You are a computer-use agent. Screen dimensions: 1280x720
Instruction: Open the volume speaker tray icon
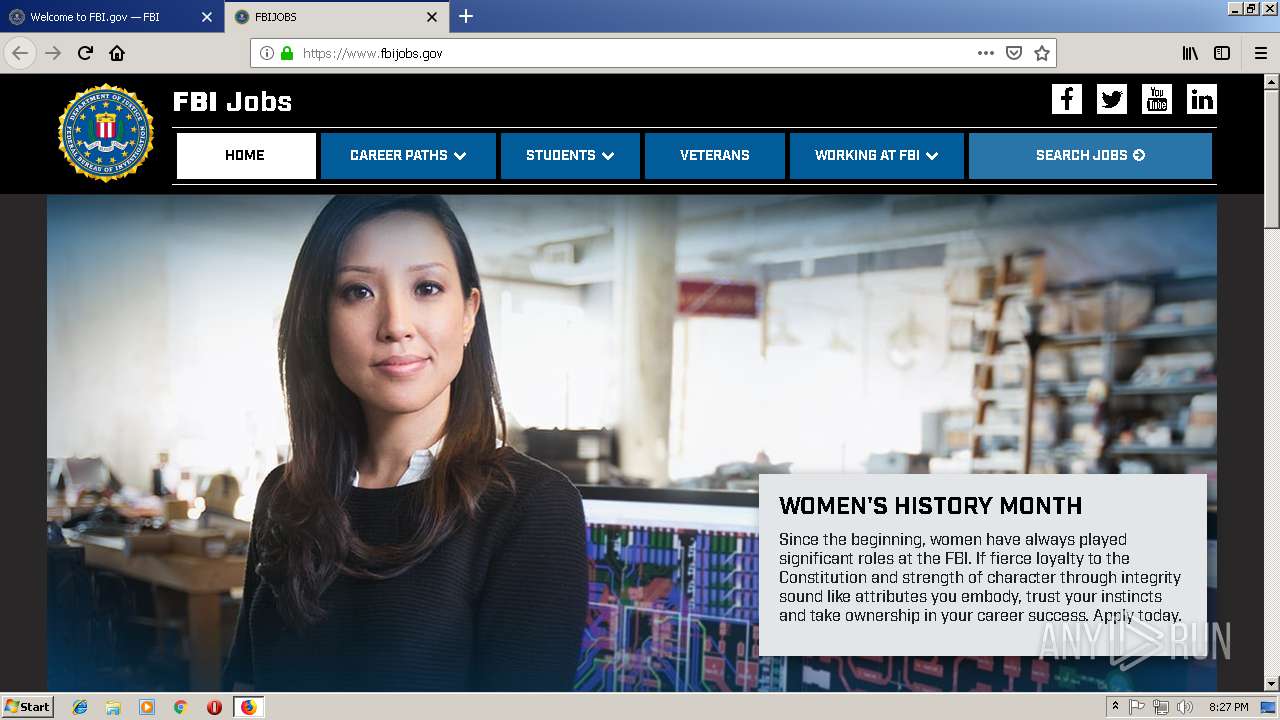(x=1185, y=707)
